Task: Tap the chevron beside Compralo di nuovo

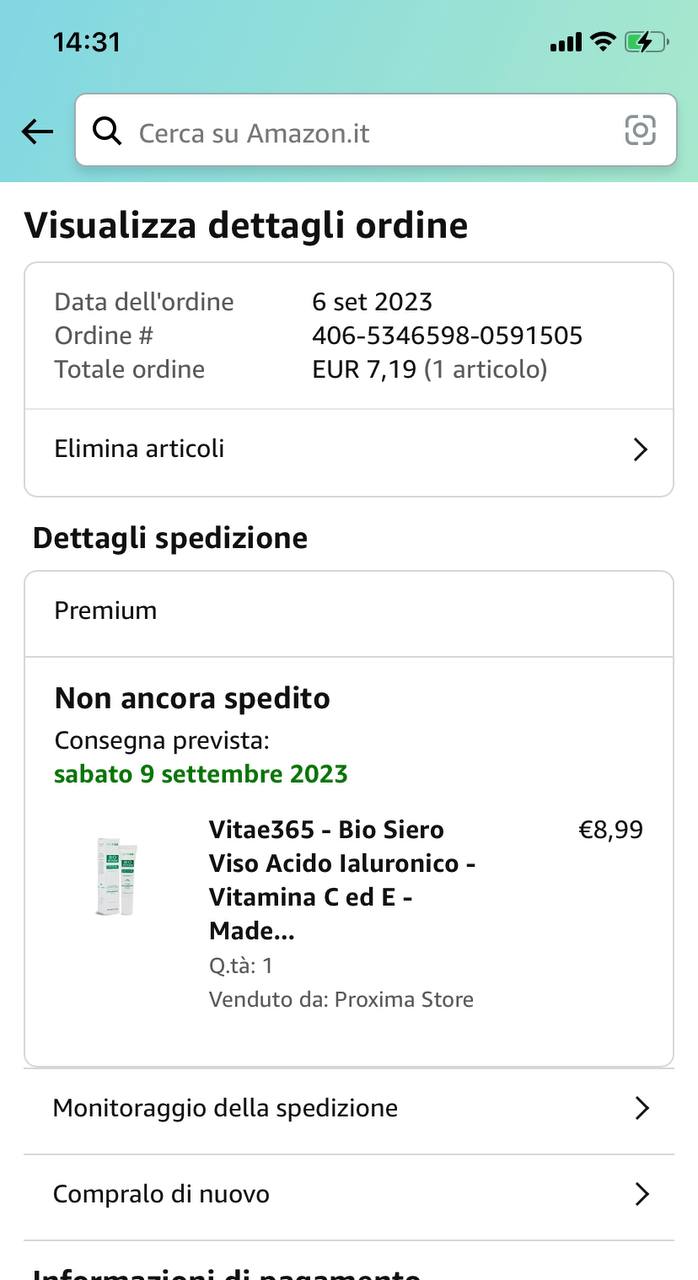Action: [642, 1194]
